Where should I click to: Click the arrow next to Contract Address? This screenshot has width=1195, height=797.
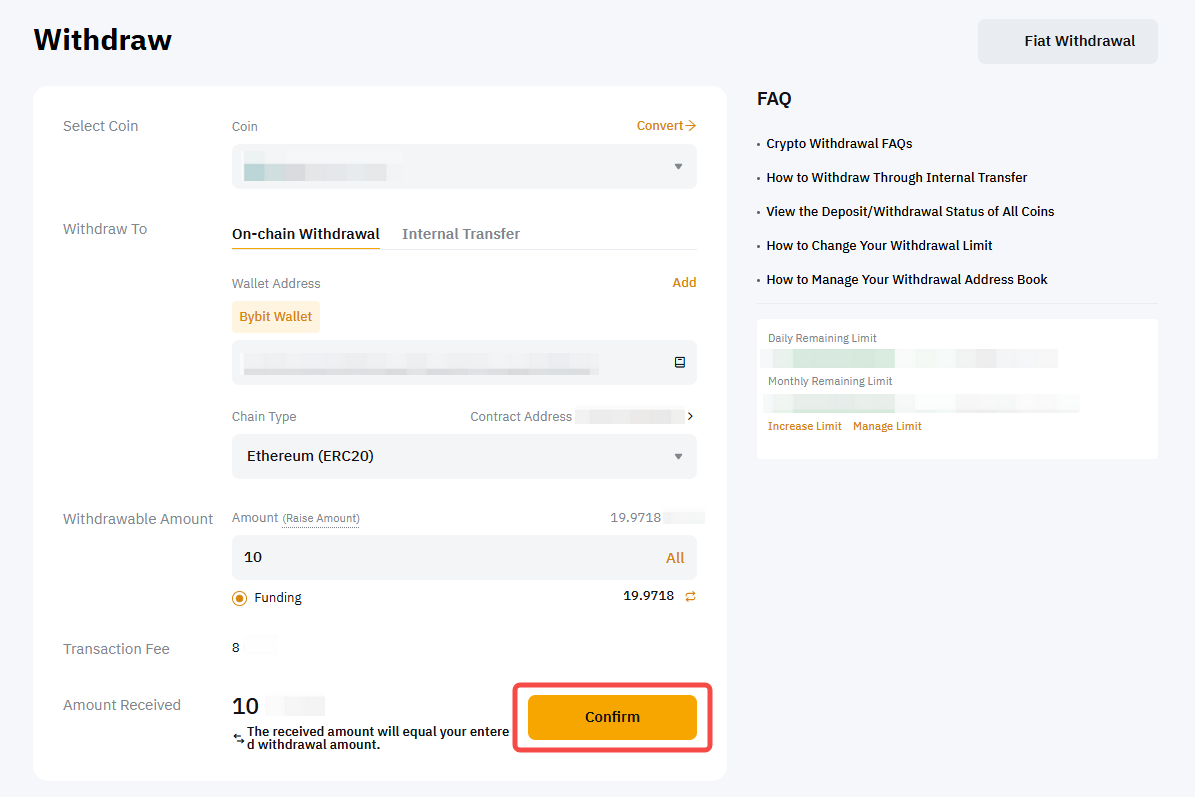(690, 416)
